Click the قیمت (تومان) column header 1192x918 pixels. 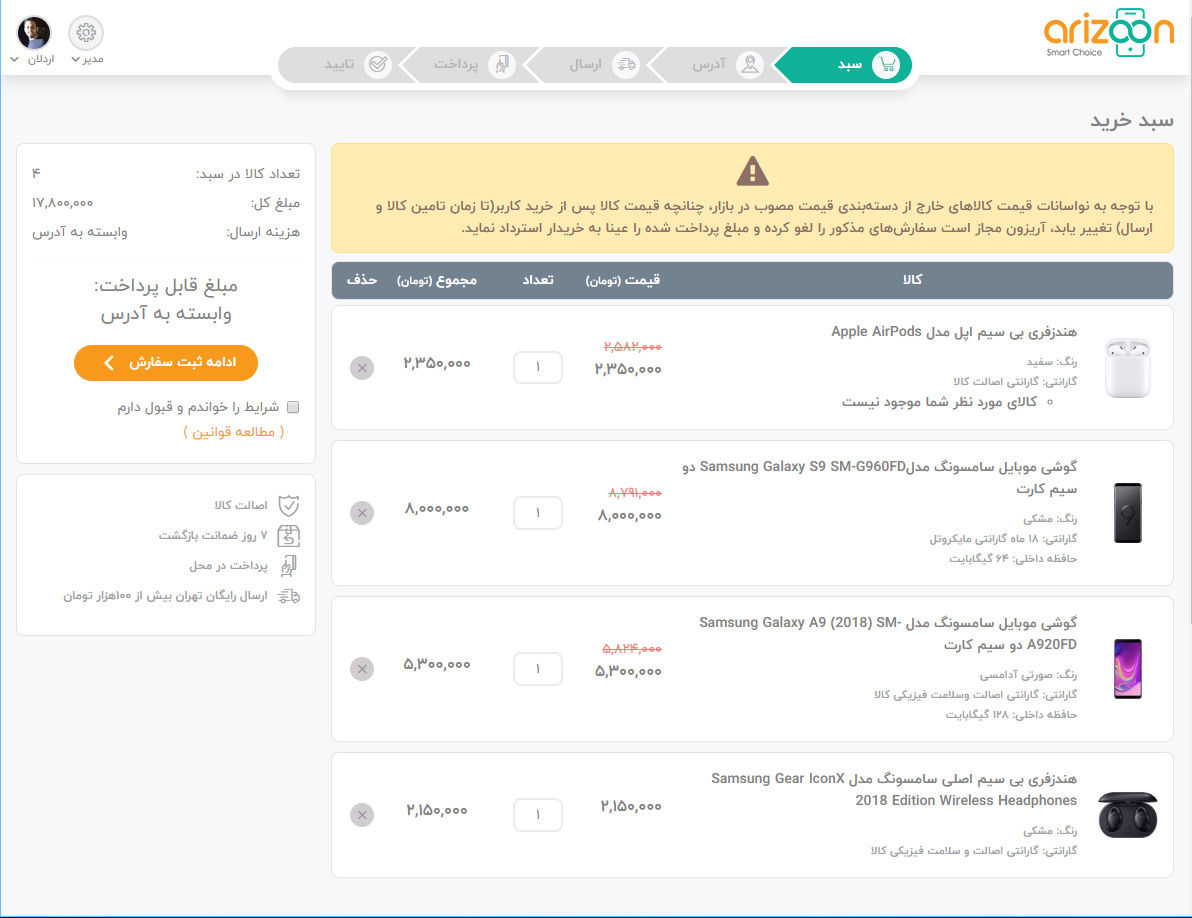623,280
